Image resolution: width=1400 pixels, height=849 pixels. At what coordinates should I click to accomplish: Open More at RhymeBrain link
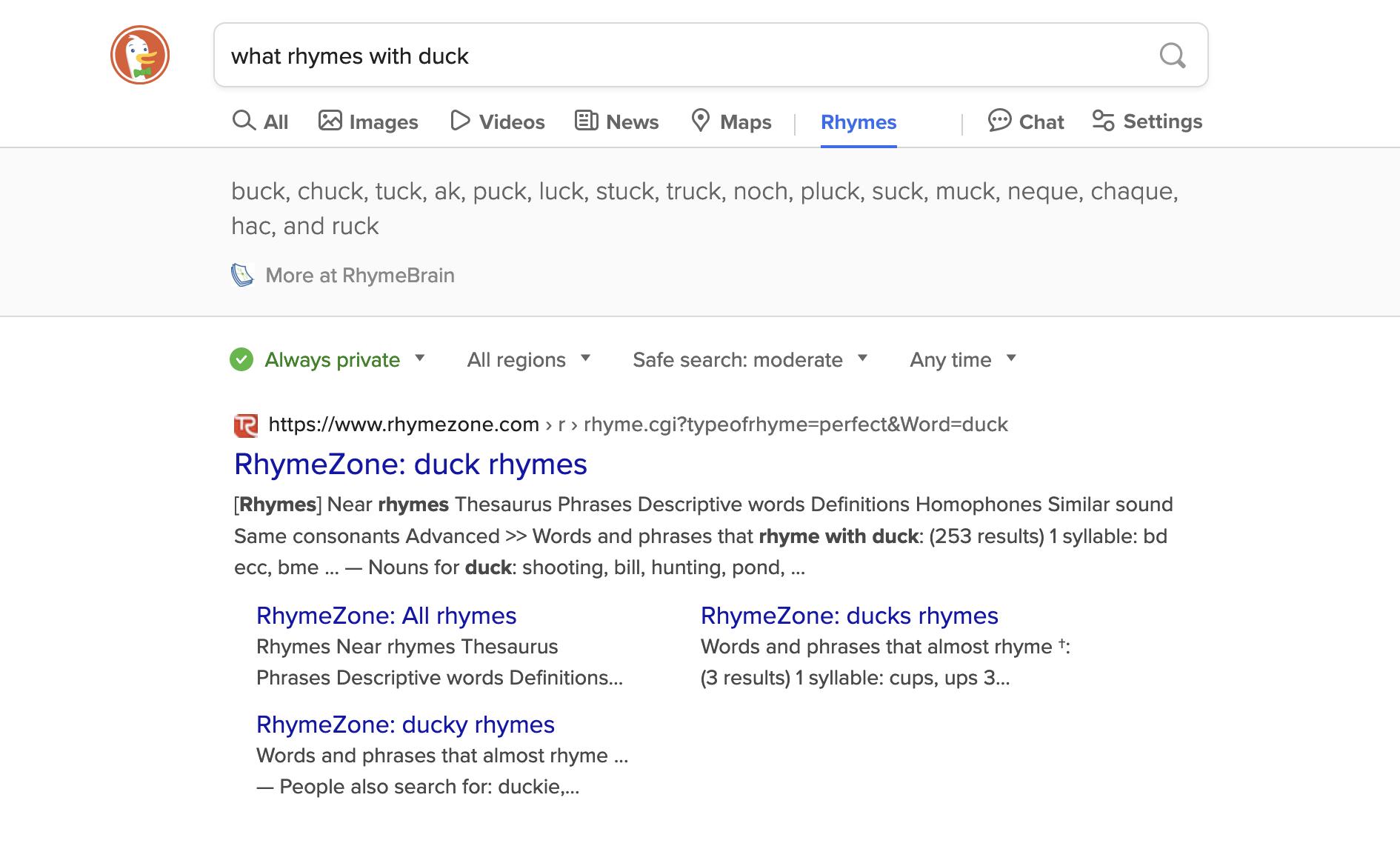tap(360, 275)
